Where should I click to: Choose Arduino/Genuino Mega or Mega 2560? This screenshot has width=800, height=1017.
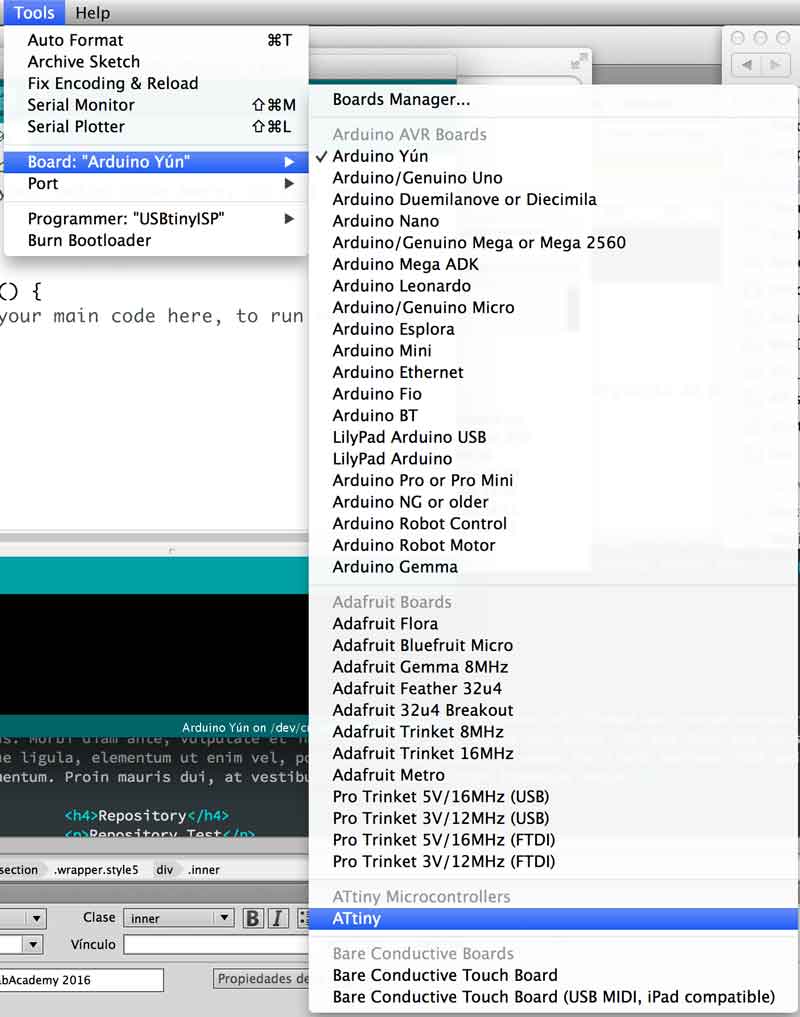point(553,243)
